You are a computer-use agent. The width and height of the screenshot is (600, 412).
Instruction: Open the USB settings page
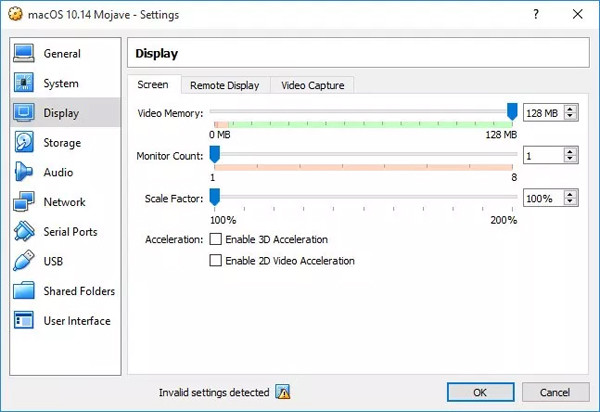pos(54,262)
